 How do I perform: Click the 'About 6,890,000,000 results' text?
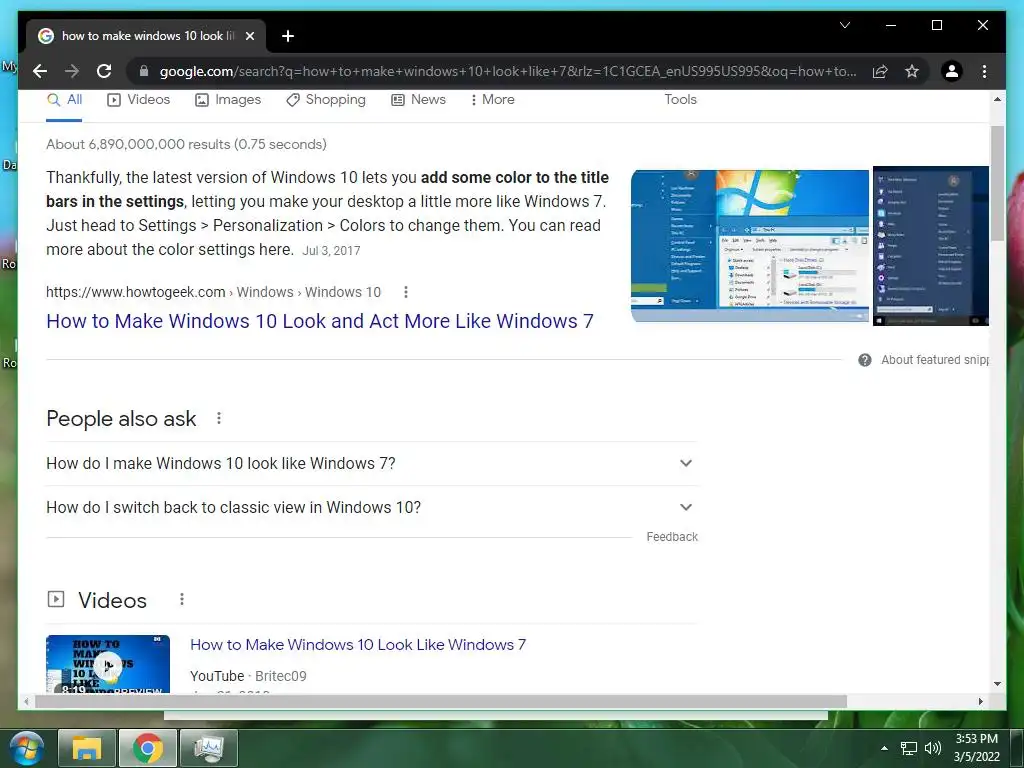click(x=186, y=144)
